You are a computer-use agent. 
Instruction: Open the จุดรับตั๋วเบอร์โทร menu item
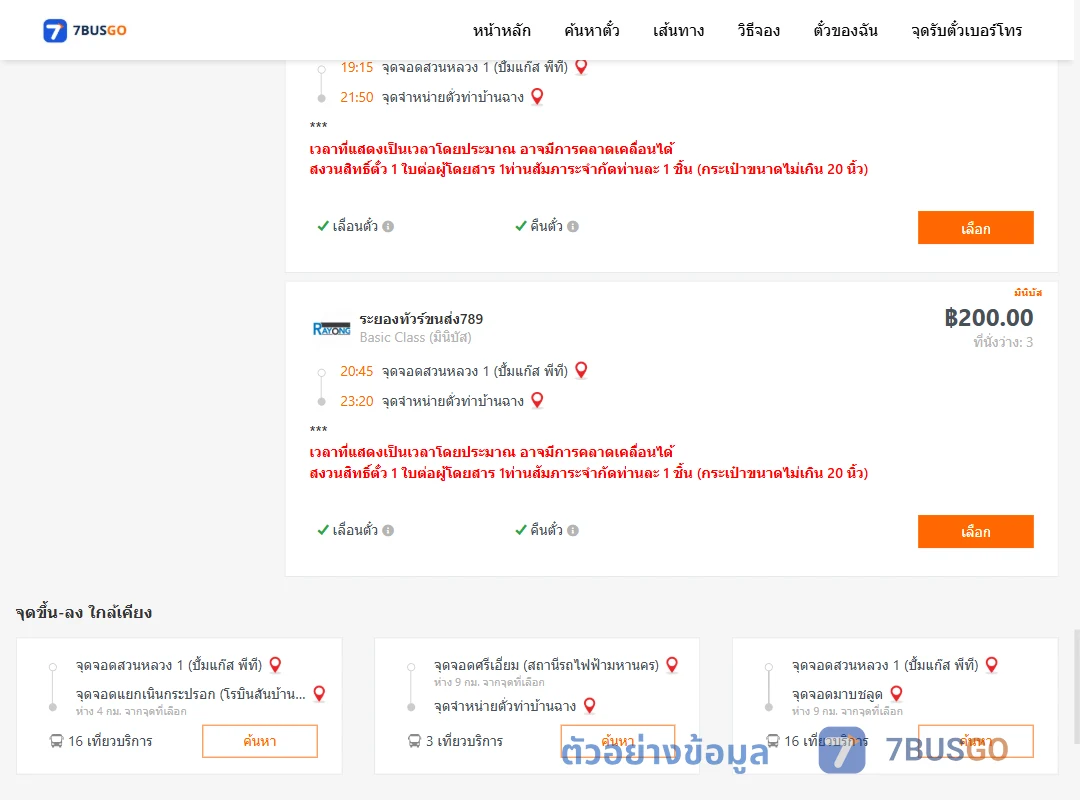click(966, 30)
